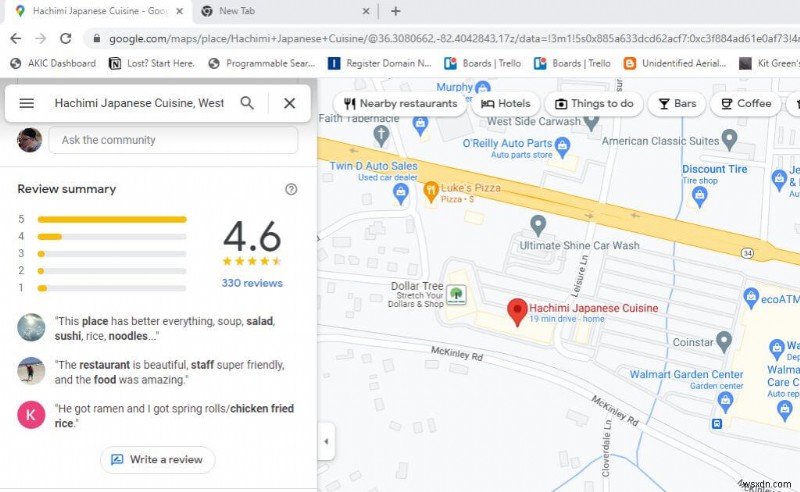The width and height of the screenshot is (800, 492).
Task: Clear the search with the X icon
Action: (289, 103)
